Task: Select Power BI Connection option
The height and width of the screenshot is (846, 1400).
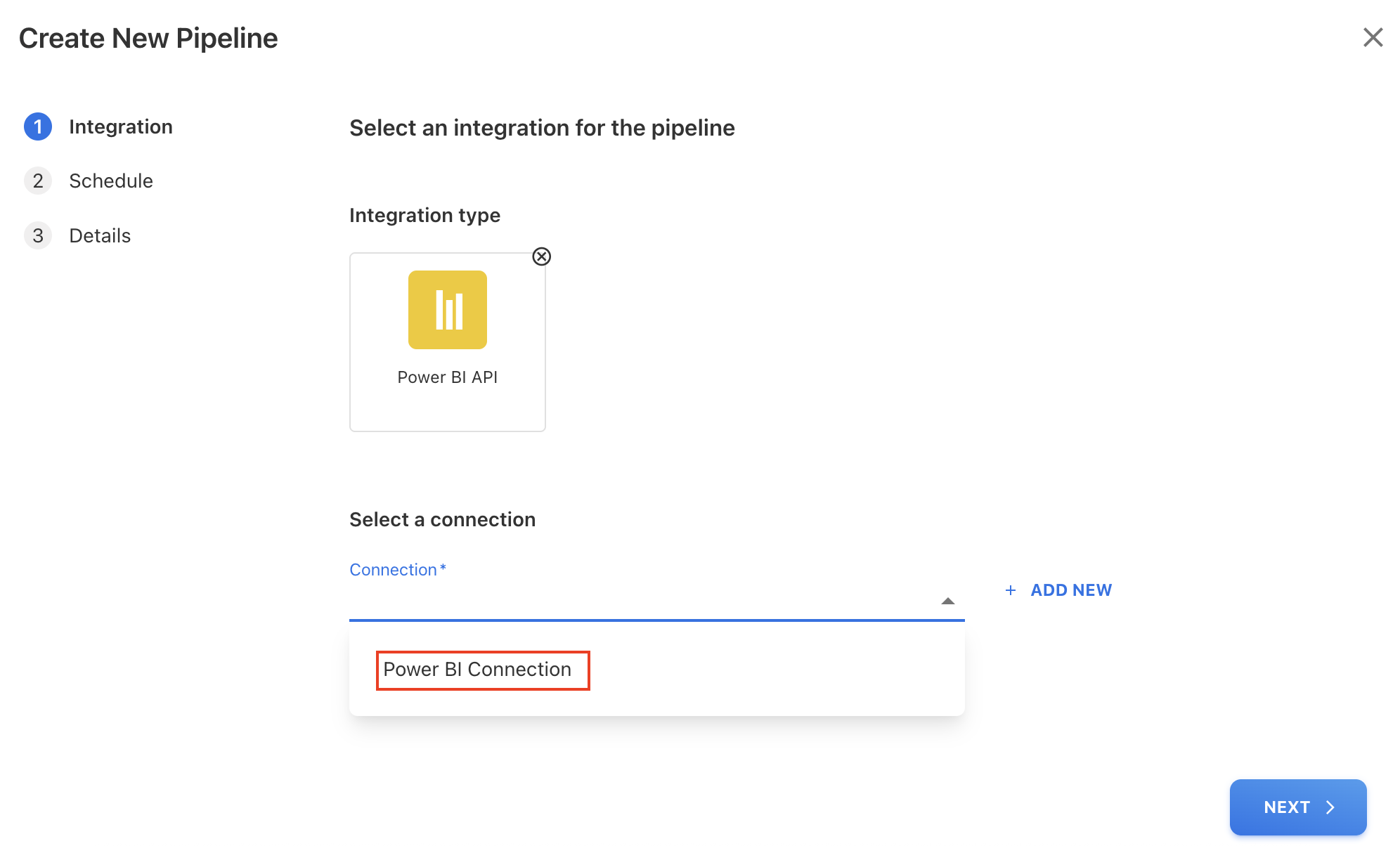Action: point(477,670)
